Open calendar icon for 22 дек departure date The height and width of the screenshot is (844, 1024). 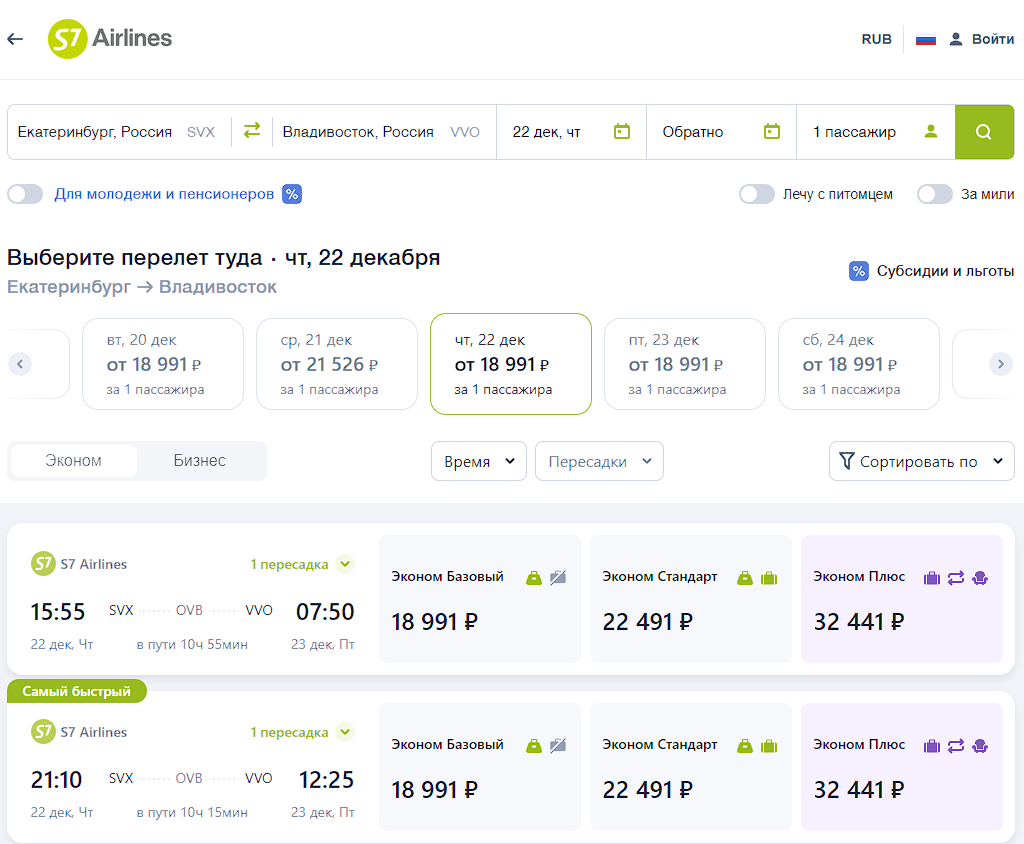point(622,131)
